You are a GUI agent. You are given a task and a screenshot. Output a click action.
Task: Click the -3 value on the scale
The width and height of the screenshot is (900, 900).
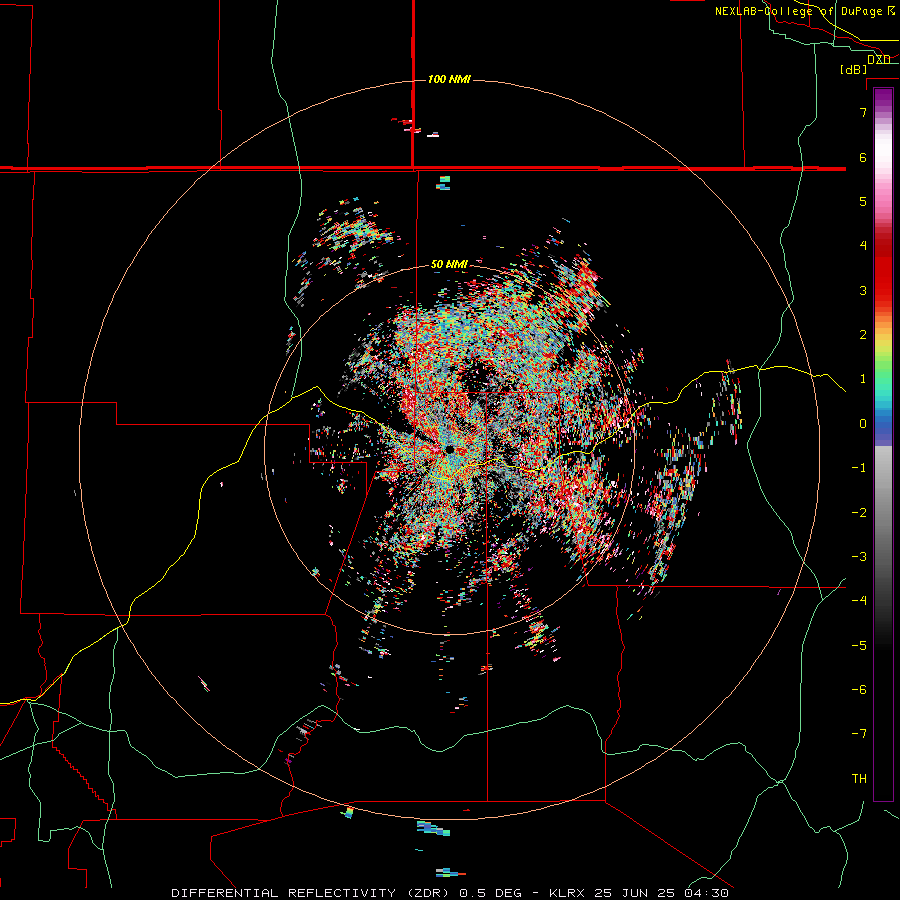click(859, 557)
